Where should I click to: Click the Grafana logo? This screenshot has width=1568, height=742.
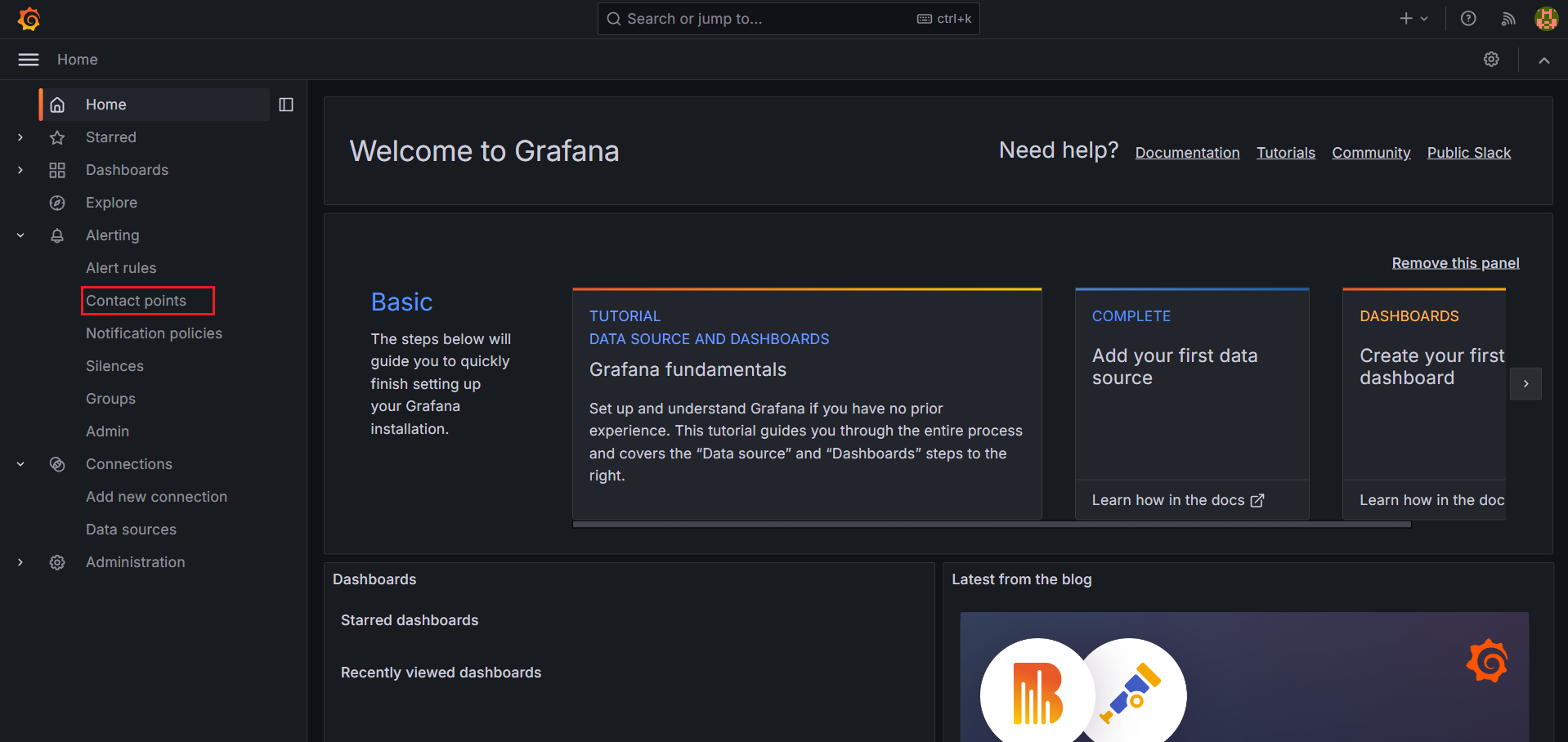(x=29, y=18)
